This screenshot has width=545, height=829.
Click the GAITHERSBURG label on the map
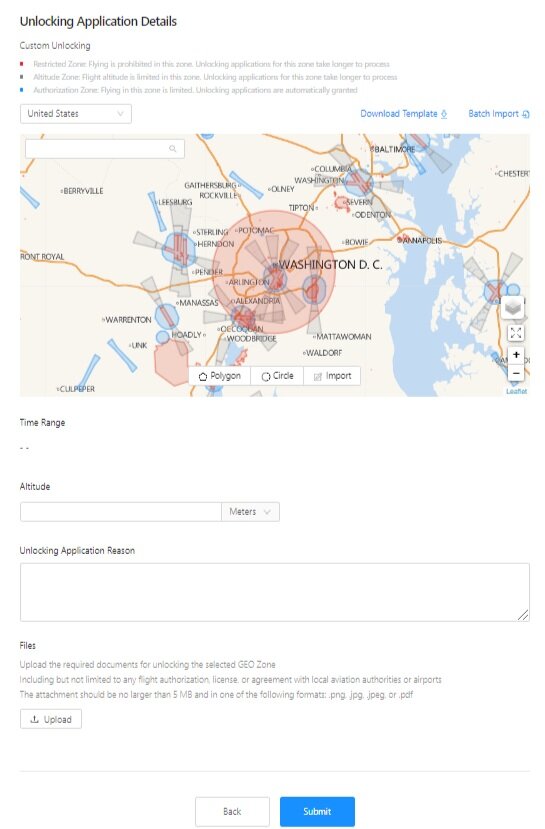pos(210,185)
